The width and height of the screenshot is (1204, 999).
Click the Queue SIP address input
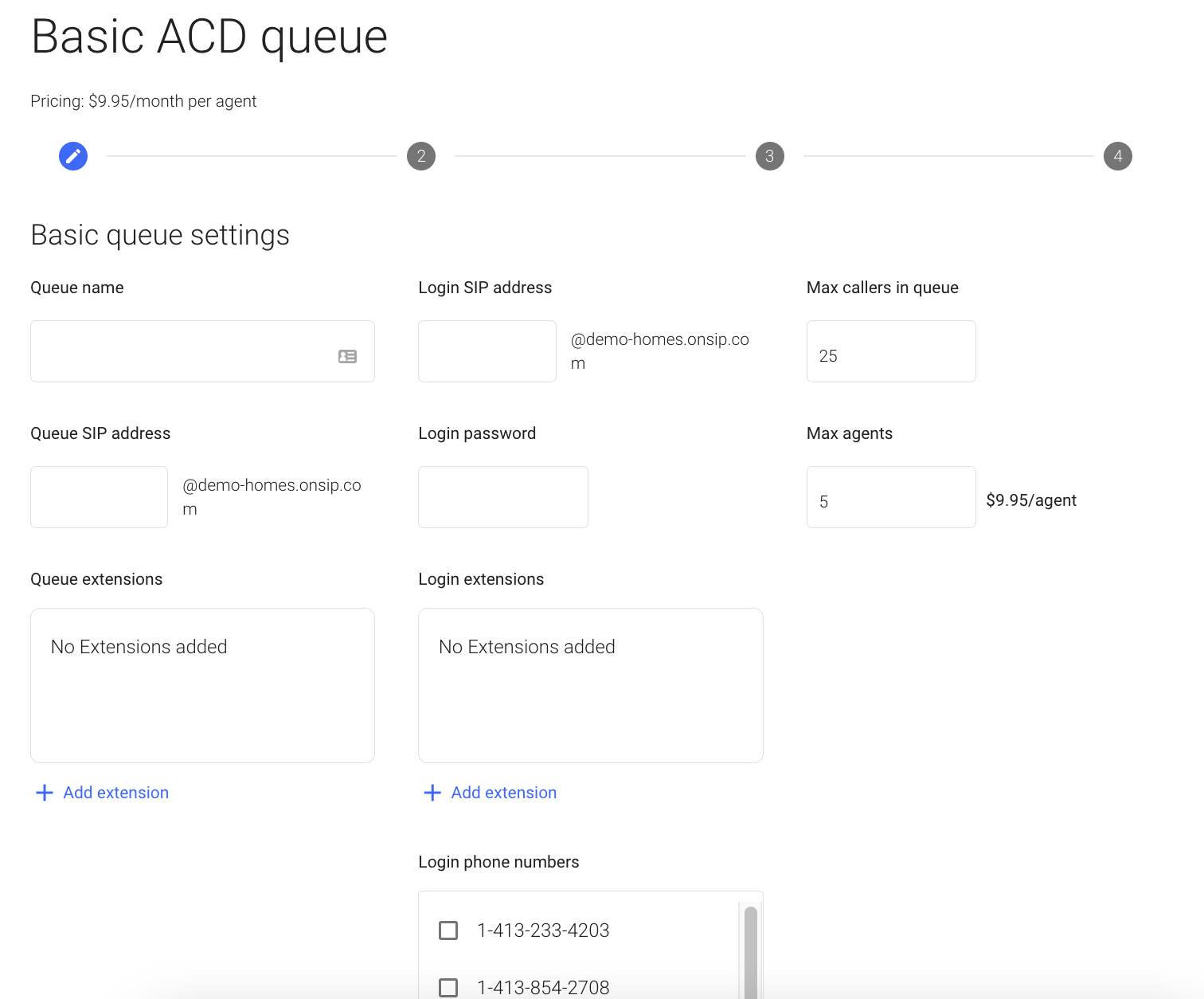coord(99,497)
